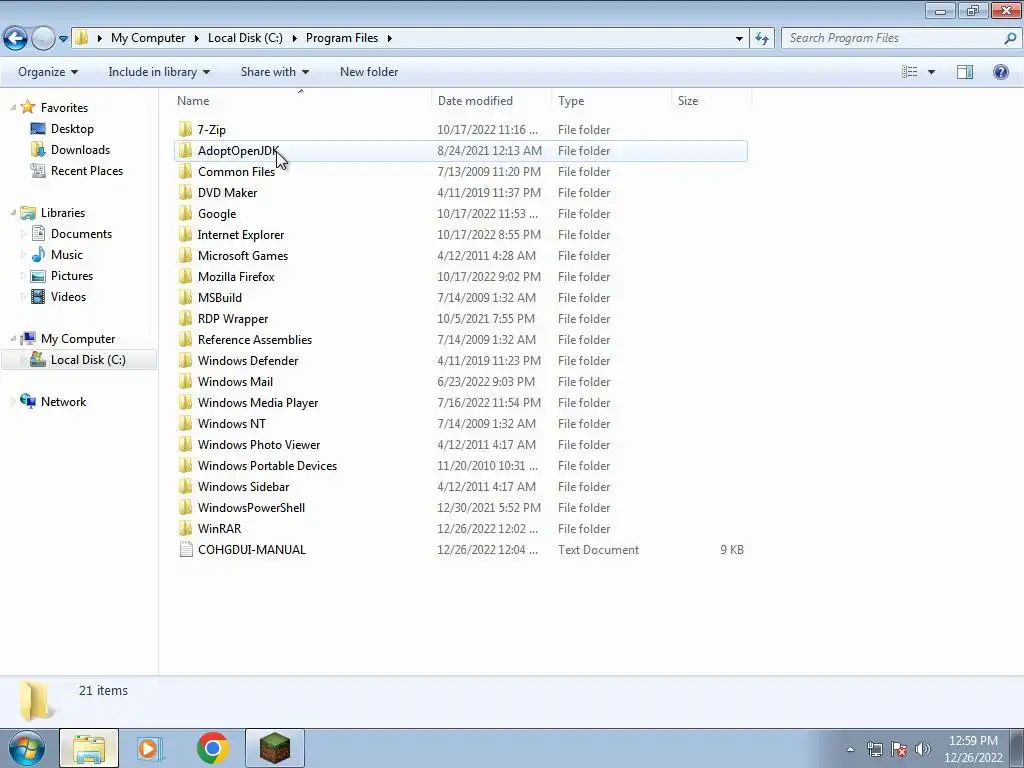Select the COHGDUI-MANUAL text document icon
Image resolution: width=1024 pixels, height=768 pixels.
point(186,550)
